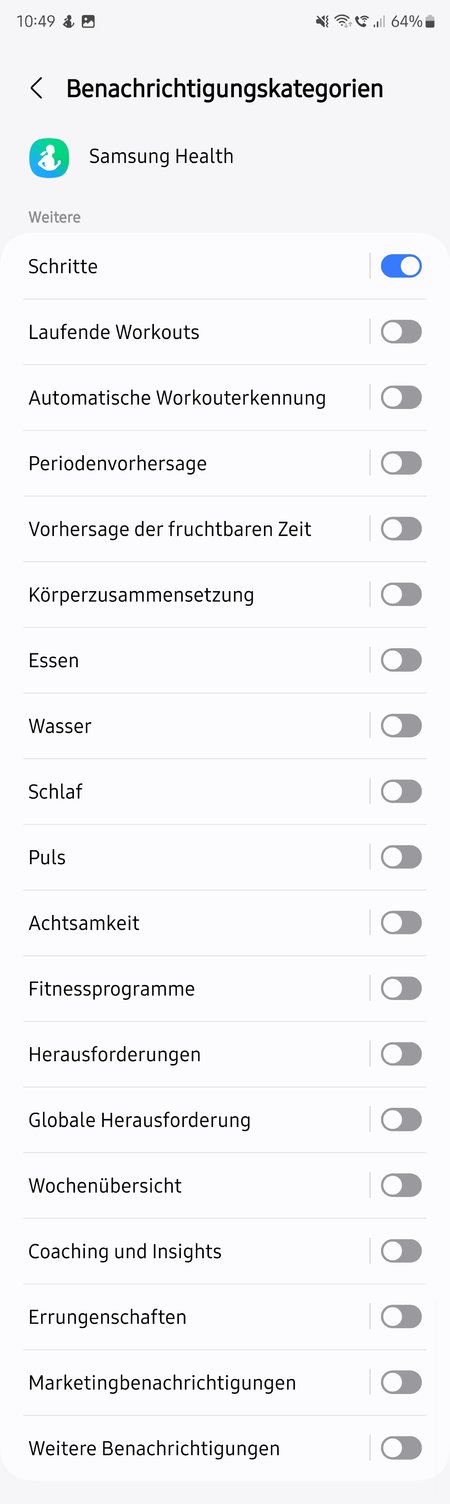
Task: Tap the Wi-Fi icon in status bar
Action: [x=343, y=21]
